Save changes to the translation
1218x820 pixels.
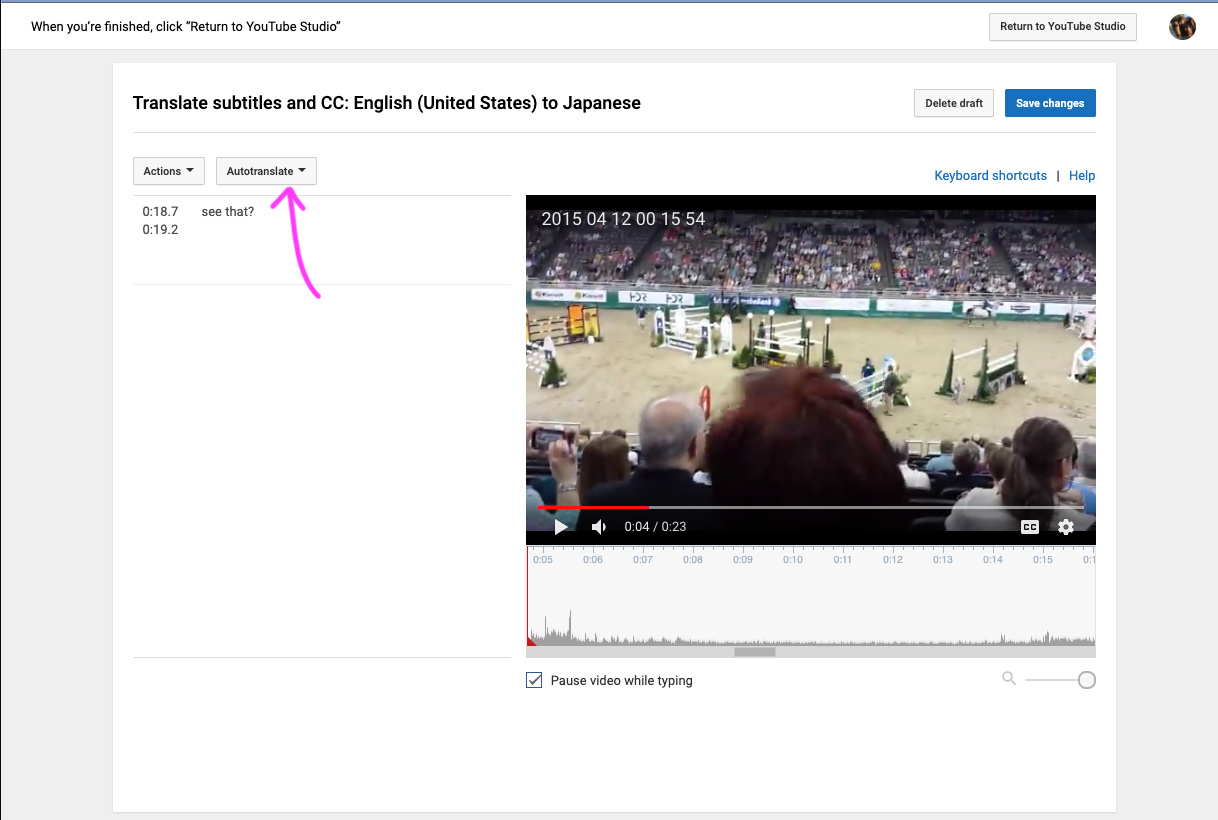point(1050,103)
